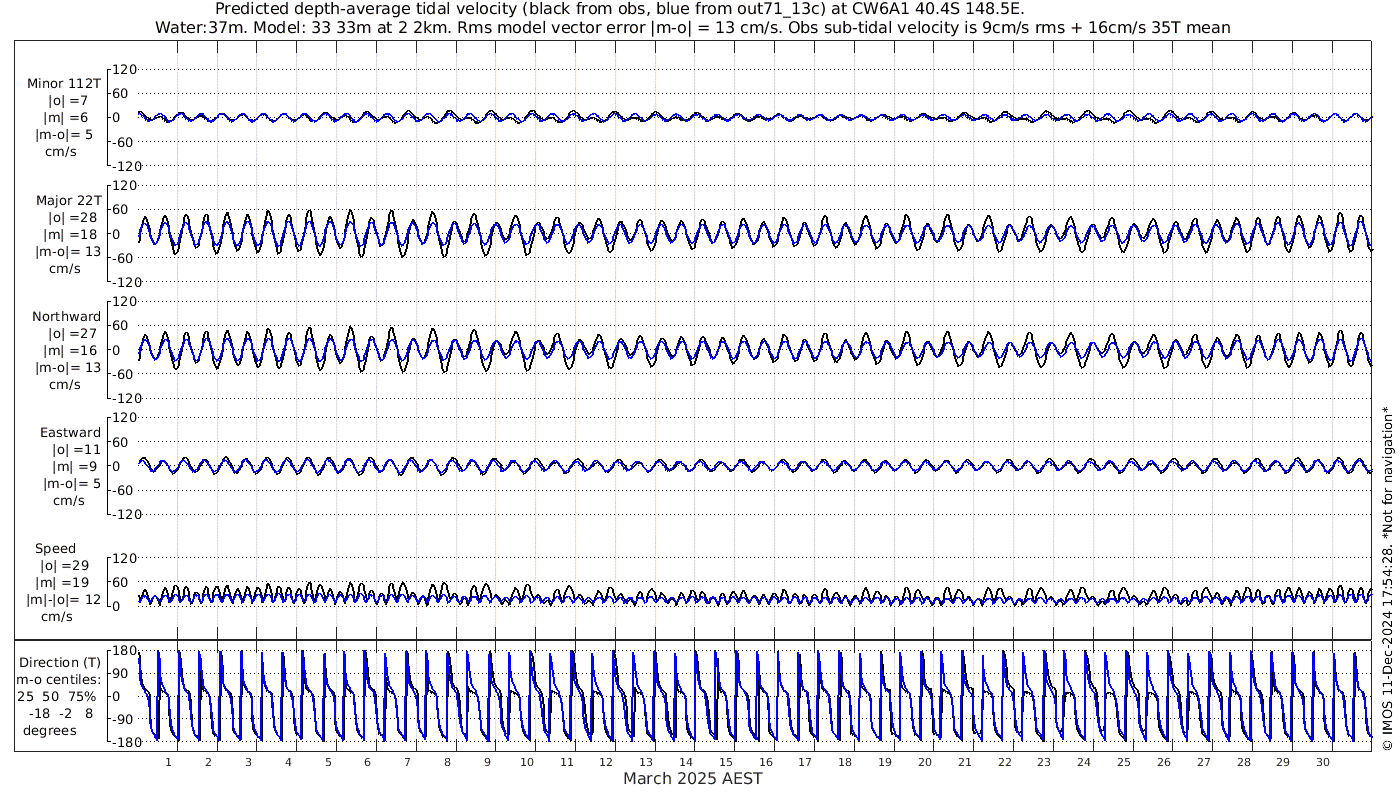
Task: Select the '|m|-|o|= 12' value
Action: pyautogui.click(x=64, y=600)
